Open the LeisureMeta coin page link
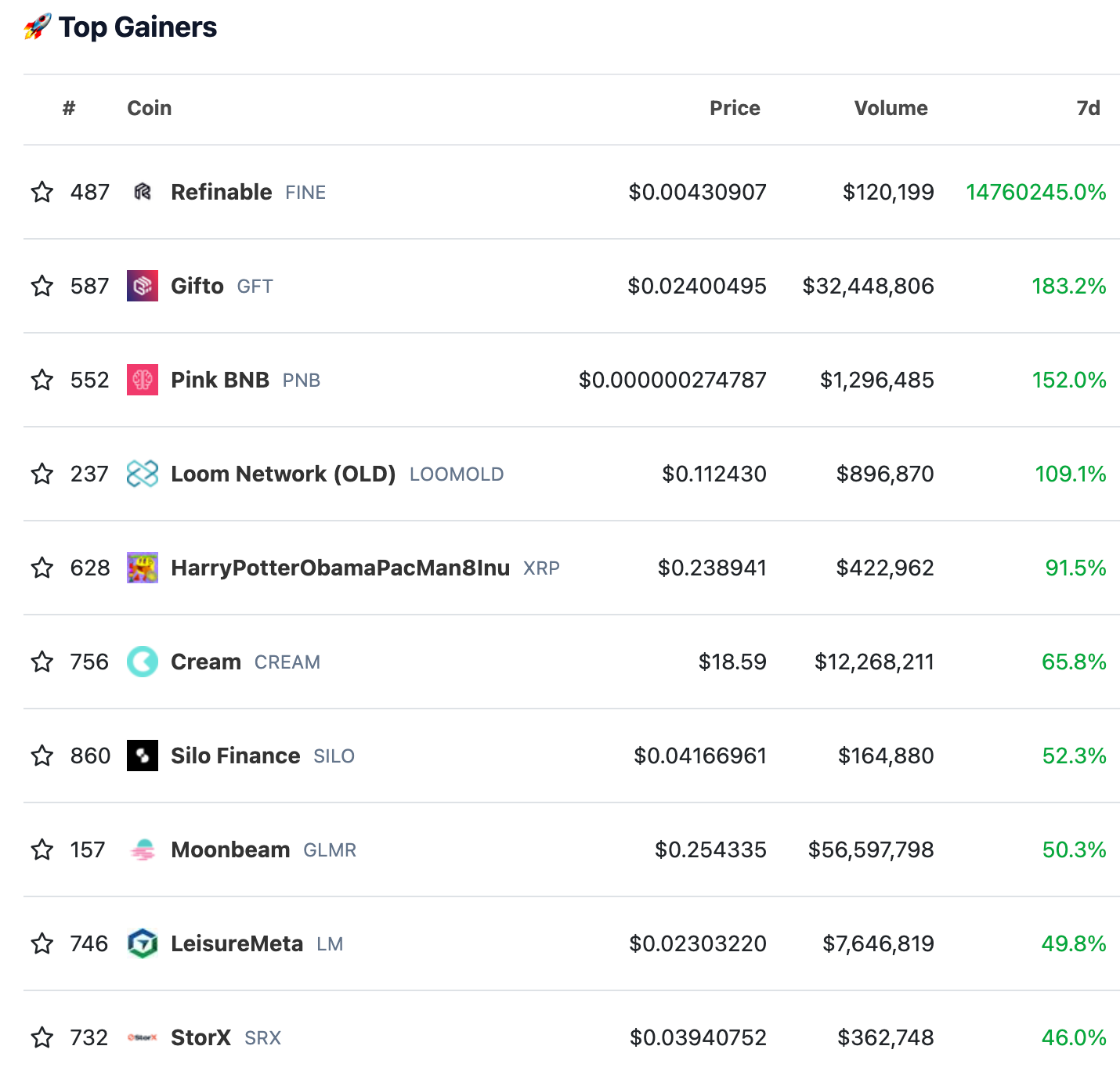 [237, 943]
